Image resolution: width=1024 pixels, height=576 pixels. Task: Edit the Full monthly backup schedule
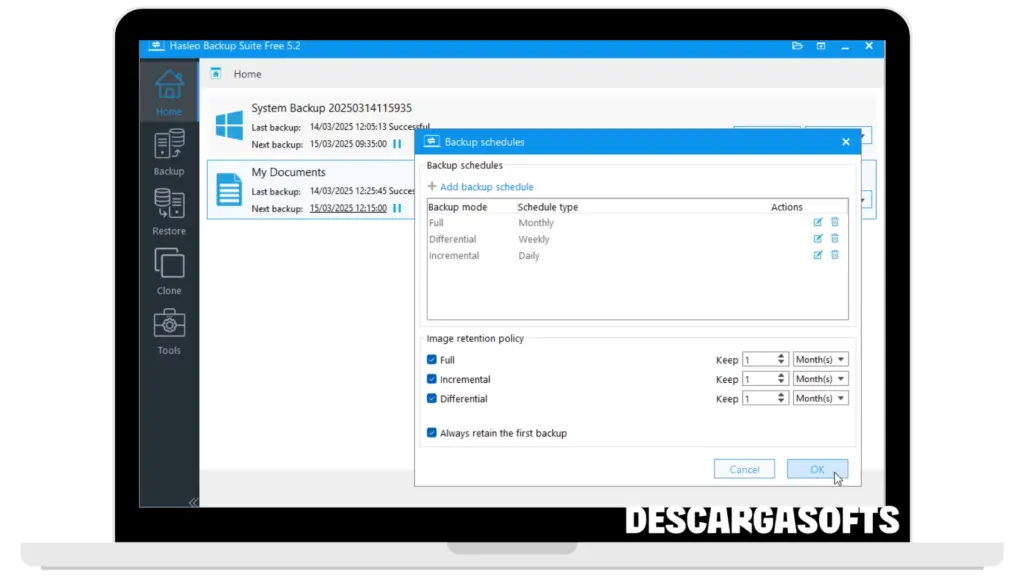click(x=818, y=223)
